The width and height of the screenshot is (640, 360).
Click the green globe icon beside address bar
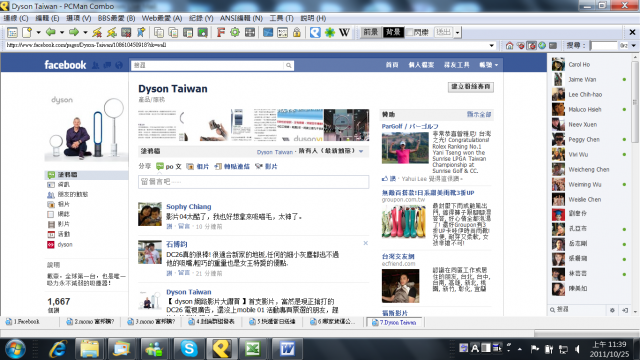coord(542,45)
